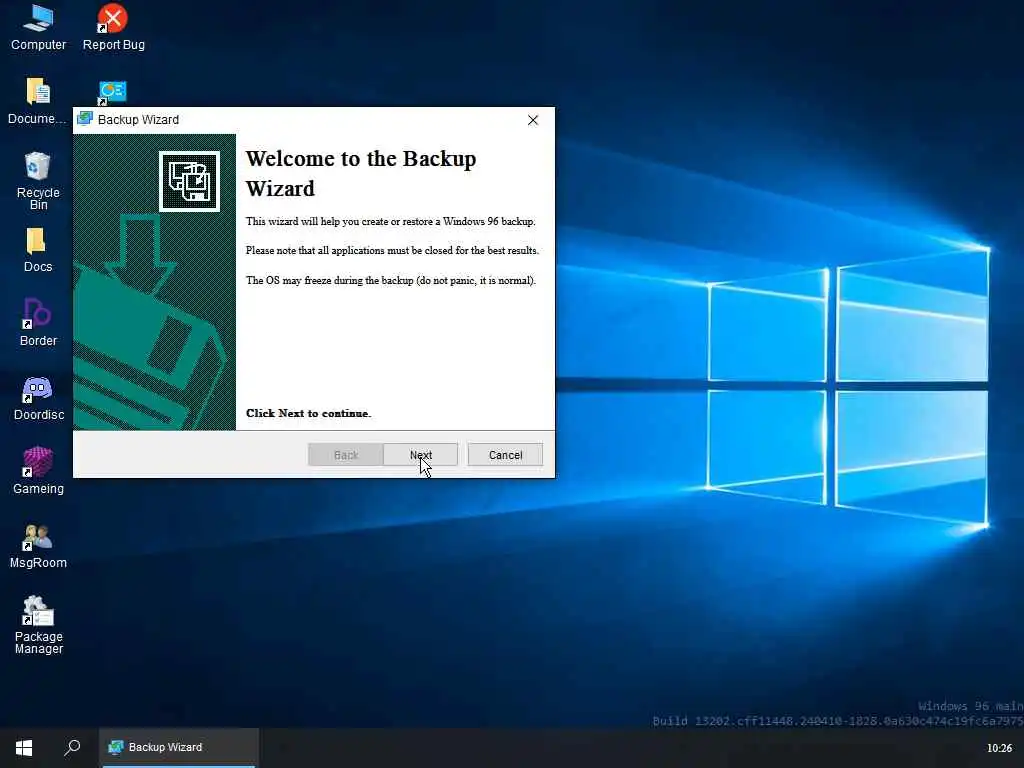The width and height of the screenshot is (1024, 768).
Task: Click Backup Wizard taskbar button
Action: click(x=179, y=747)
